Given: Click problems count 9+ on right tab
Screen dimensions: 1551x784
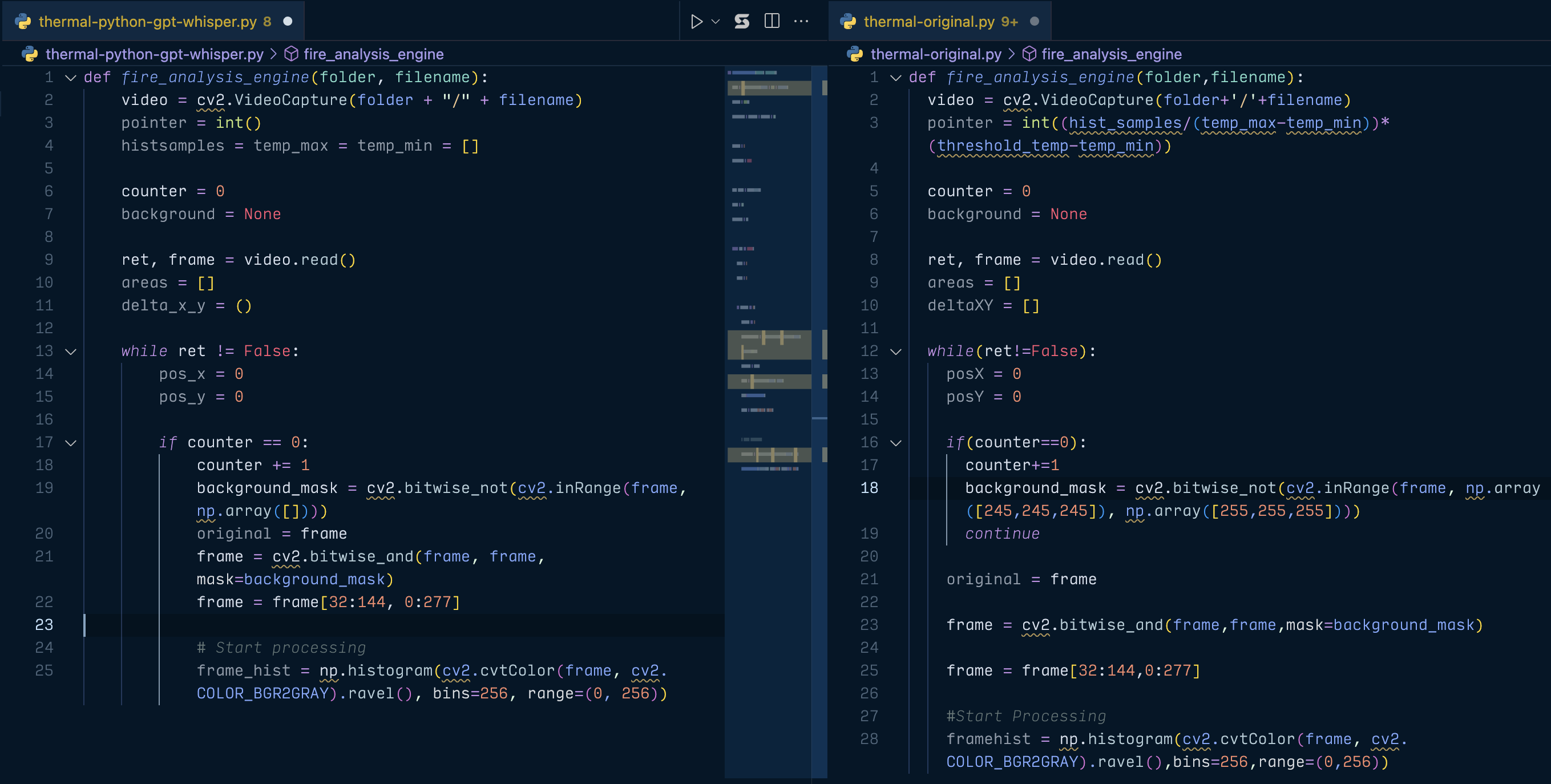Looking at the screenshot, I should [x=1009, y=22].
